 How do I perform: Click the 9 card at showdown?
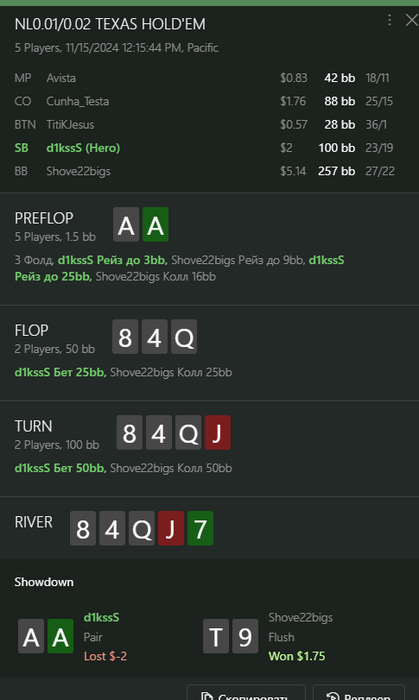point(245,636)
